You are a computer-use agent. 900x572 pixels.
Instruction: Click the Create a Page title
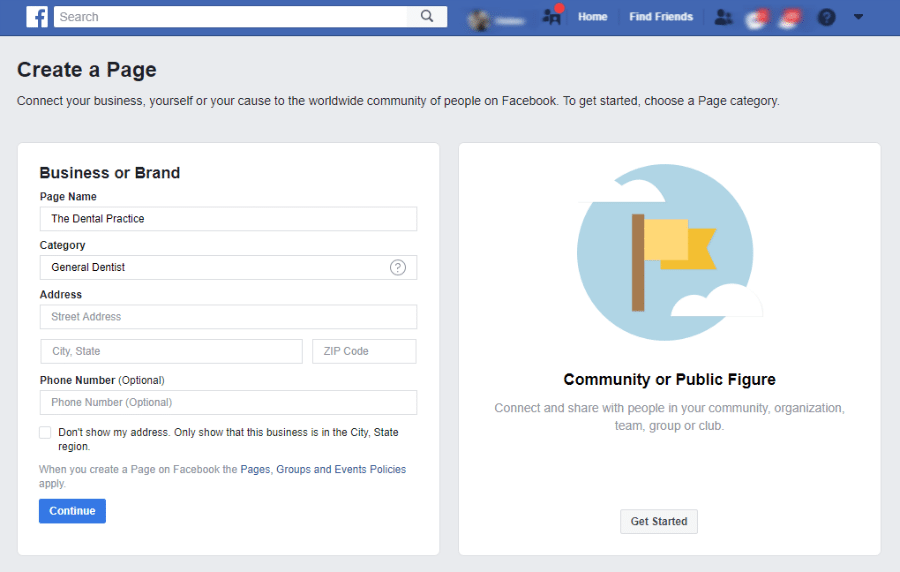[87, 69]
